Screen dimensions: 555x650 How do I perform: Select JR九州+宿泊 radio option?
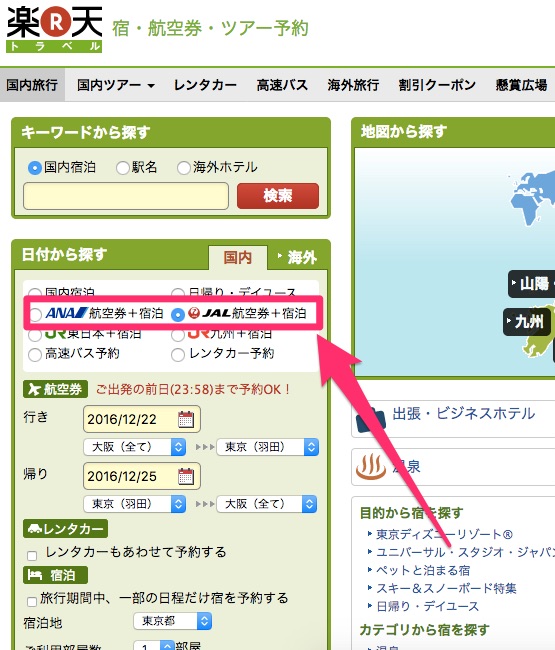[178, 335]
